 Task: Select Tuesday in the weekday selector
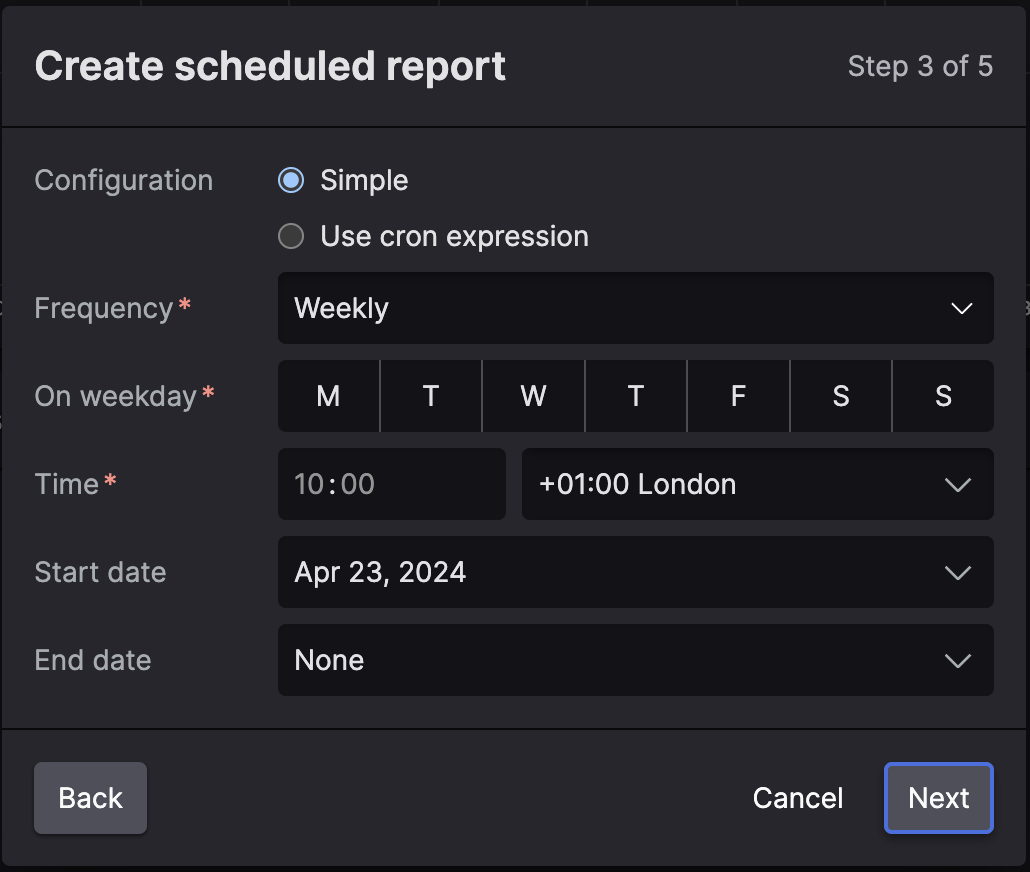[x=431, y=396]
